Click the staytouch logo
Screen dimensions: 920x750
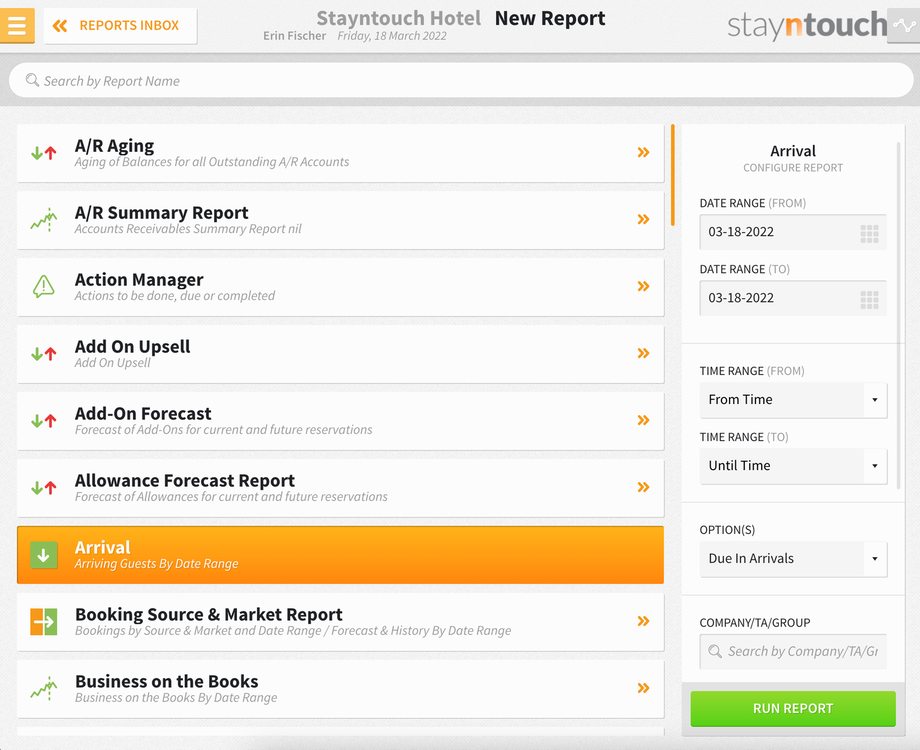pos(807,25)
